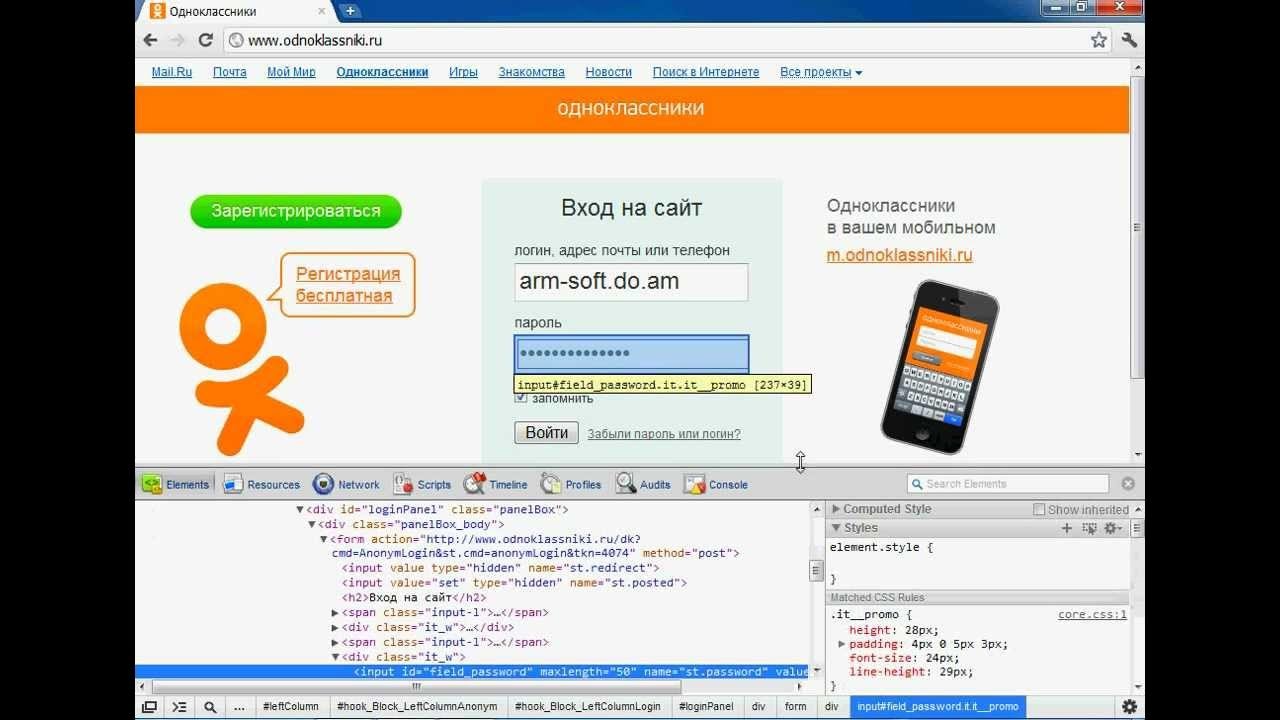Select #loginPanel in the breadcrumb bar
Screen dimensions: 1280x720
tap(705, 707)
